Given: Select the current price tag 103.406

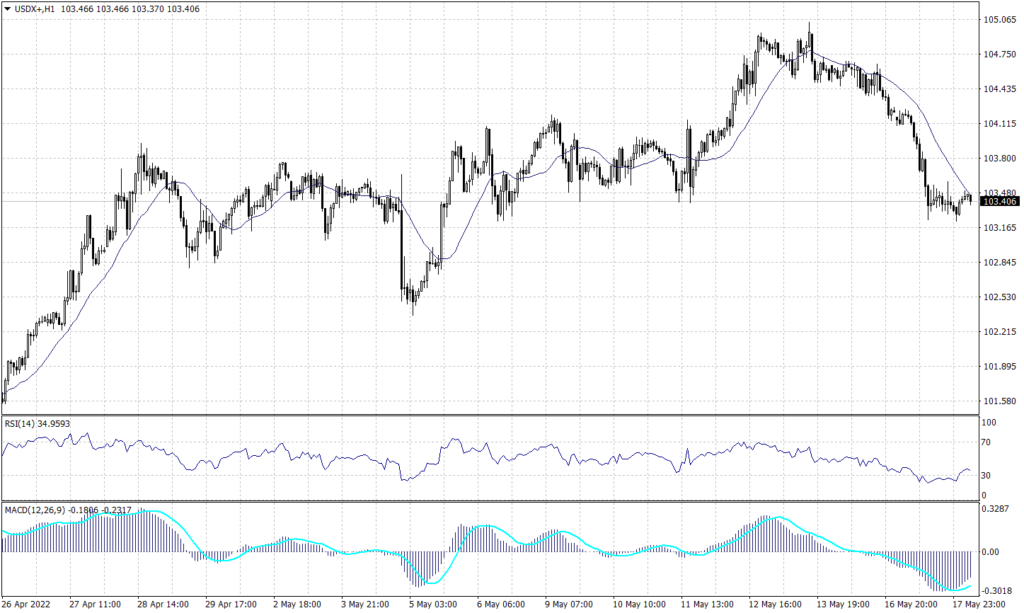Looking at the screenshot, I should click(1000, 202).
